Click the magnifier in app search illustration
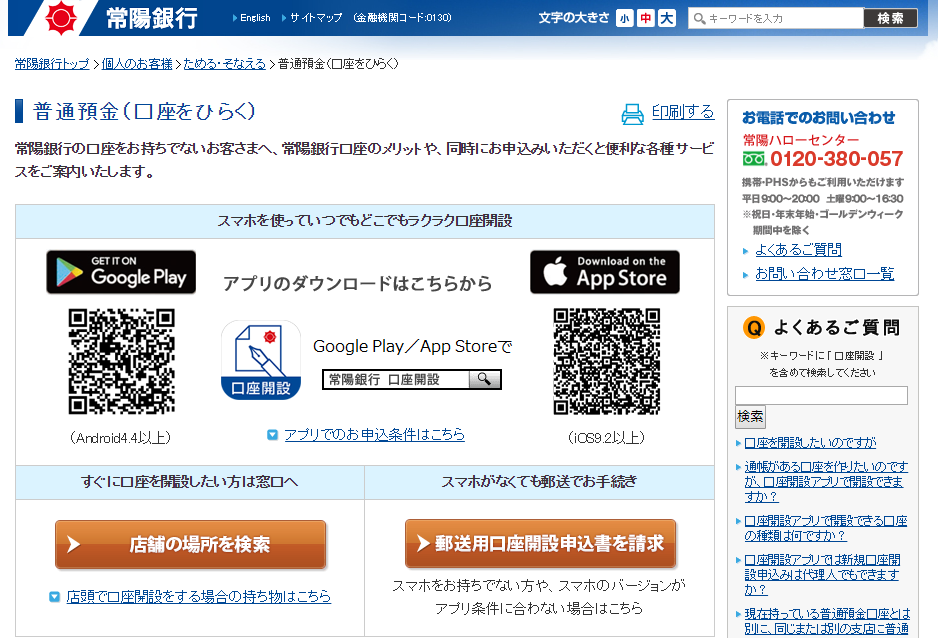The image size is (938, 638). click(485, 379)
